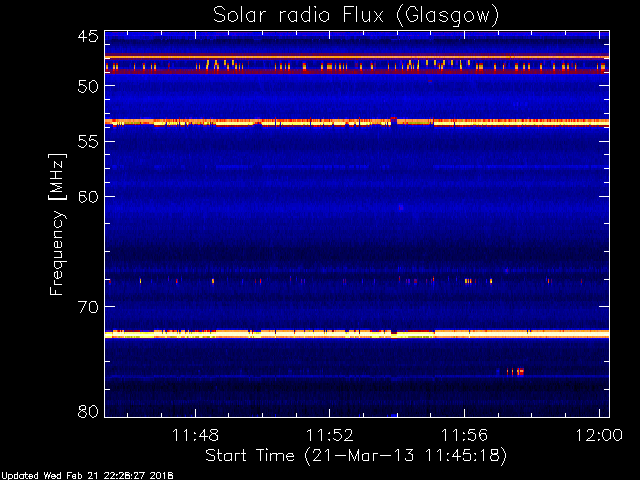The image size is (640, 480).
Task: Click the "Updated Wed Feb 21 22:26:27 2018" timestamp
Action: [x=87, y=476]
